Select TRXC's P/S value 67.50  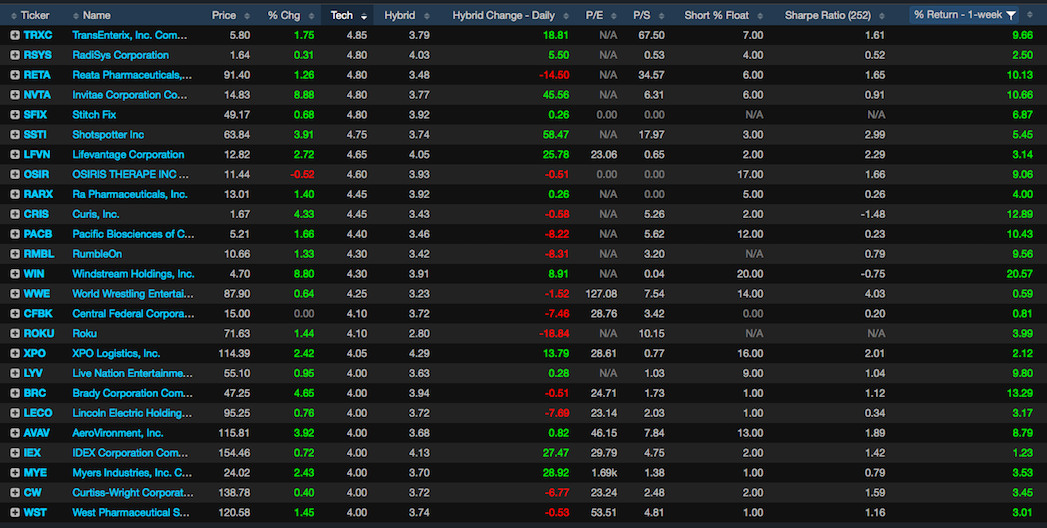[651, 35]
